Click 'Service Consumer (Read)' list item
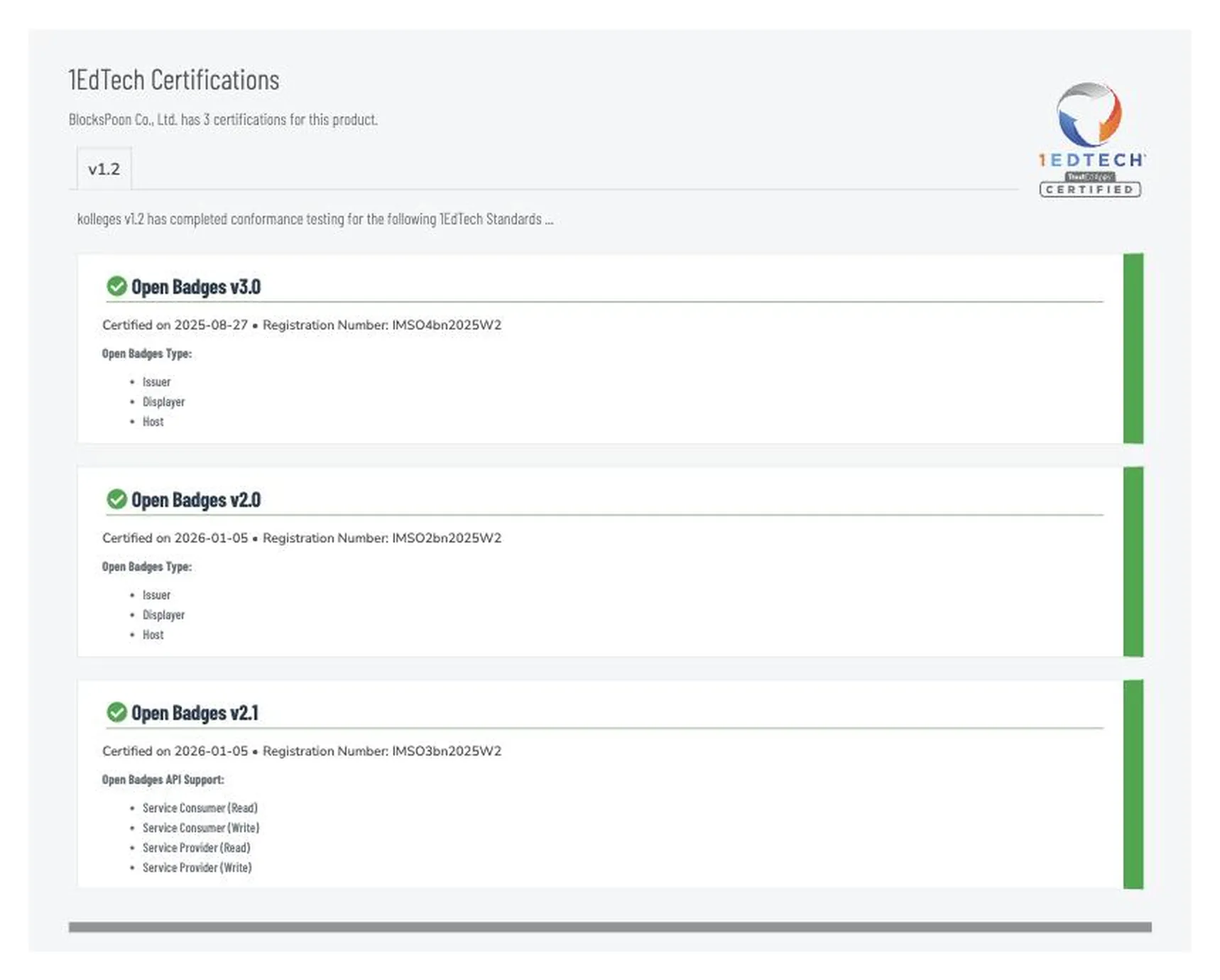 coord(200,808)
